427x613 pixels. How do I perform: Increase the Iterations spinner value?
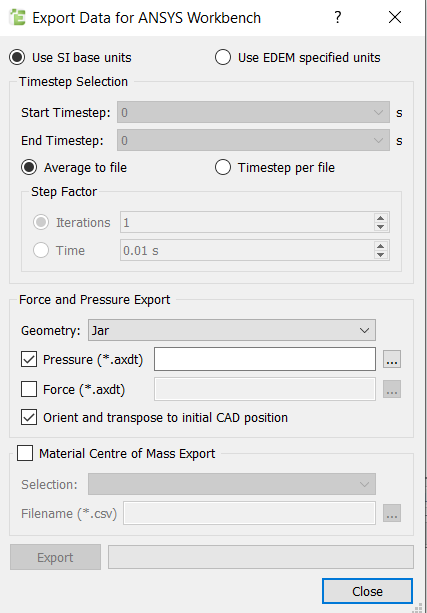tap(381, 218)
